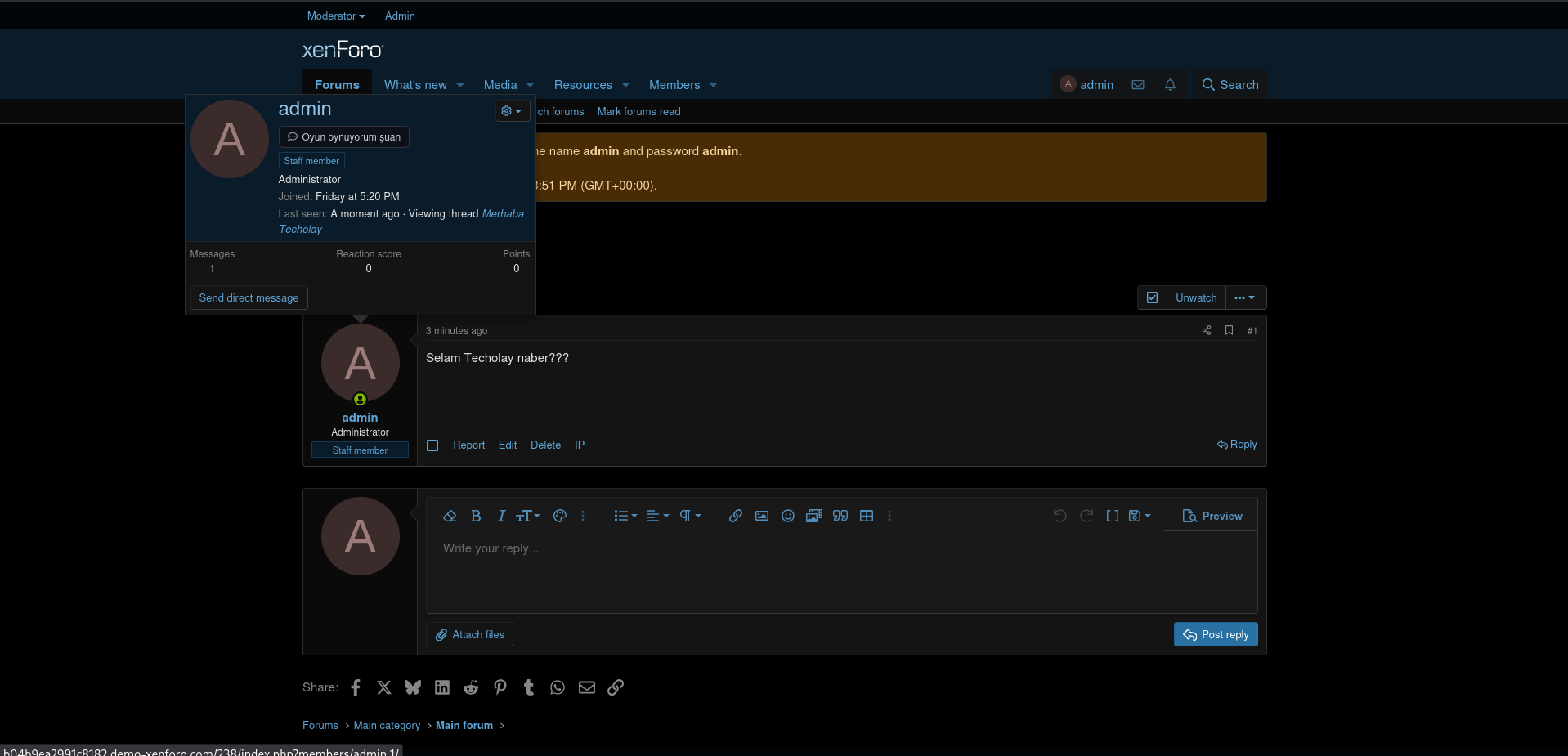The image size is (1568, 756).
Task: Click the Preview button
Action: pos(1212,516)
